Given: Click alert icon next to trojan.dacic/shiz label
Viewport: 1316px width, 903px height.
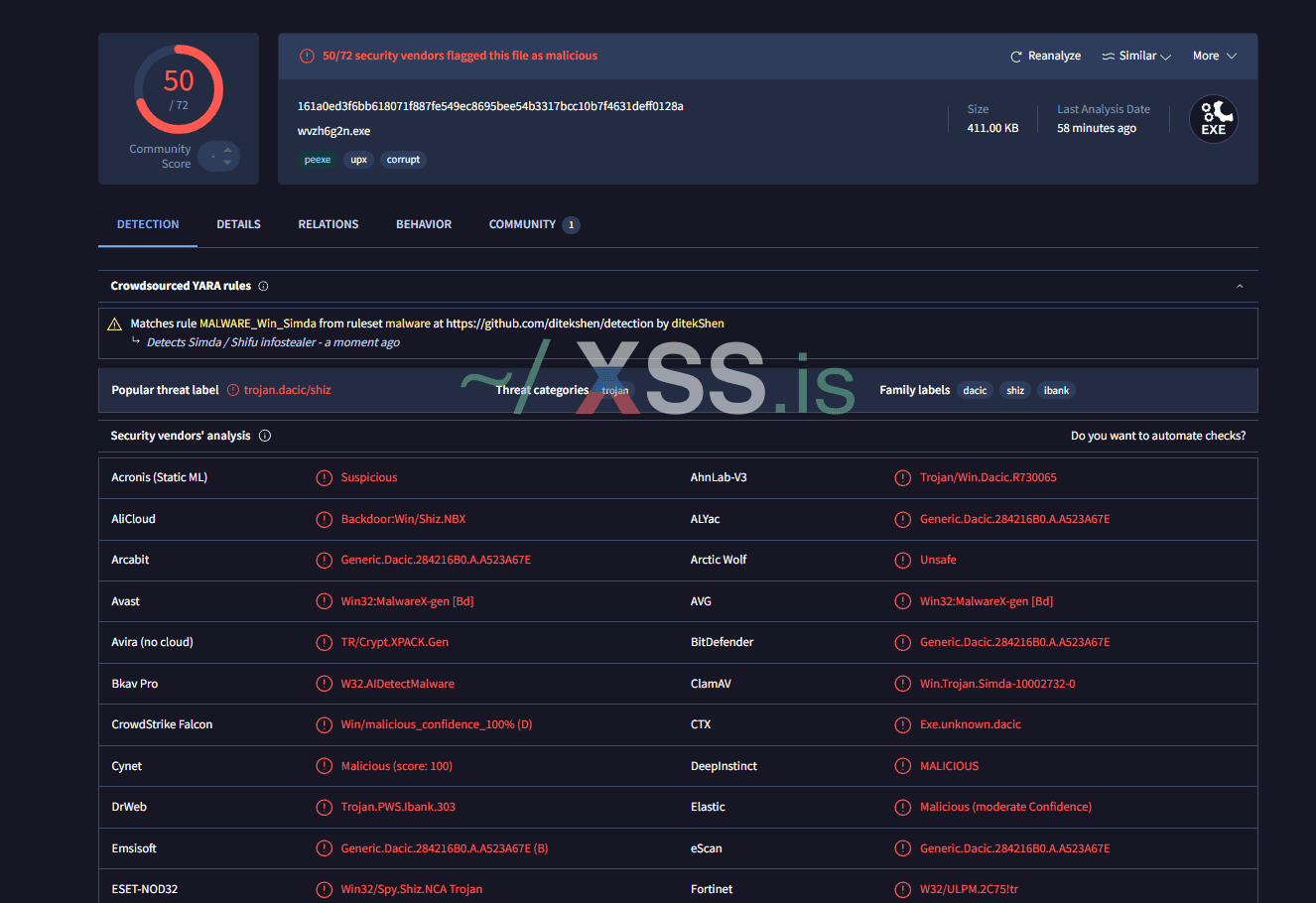Looking at the screenshot, I should point(233,390).
